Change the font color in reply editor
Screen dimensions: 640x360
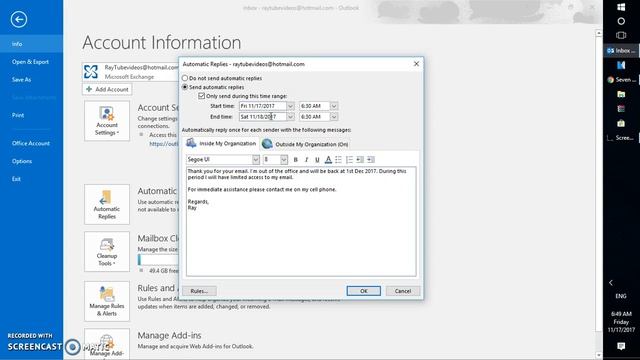click(328, 160)
